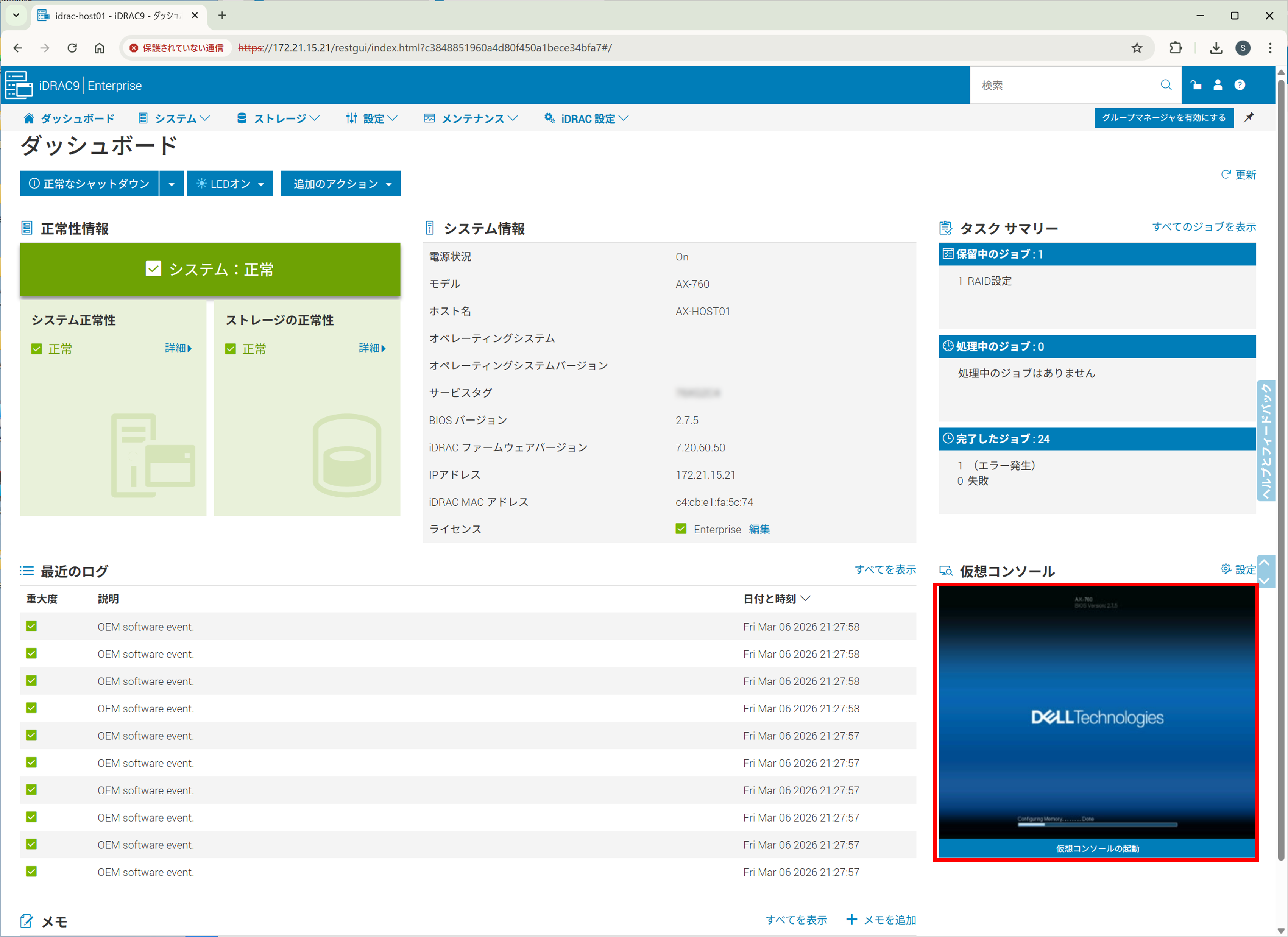Expand the 追加のアクション dropdown
The width and height of the screenshot is (1288, 937).
341,184
